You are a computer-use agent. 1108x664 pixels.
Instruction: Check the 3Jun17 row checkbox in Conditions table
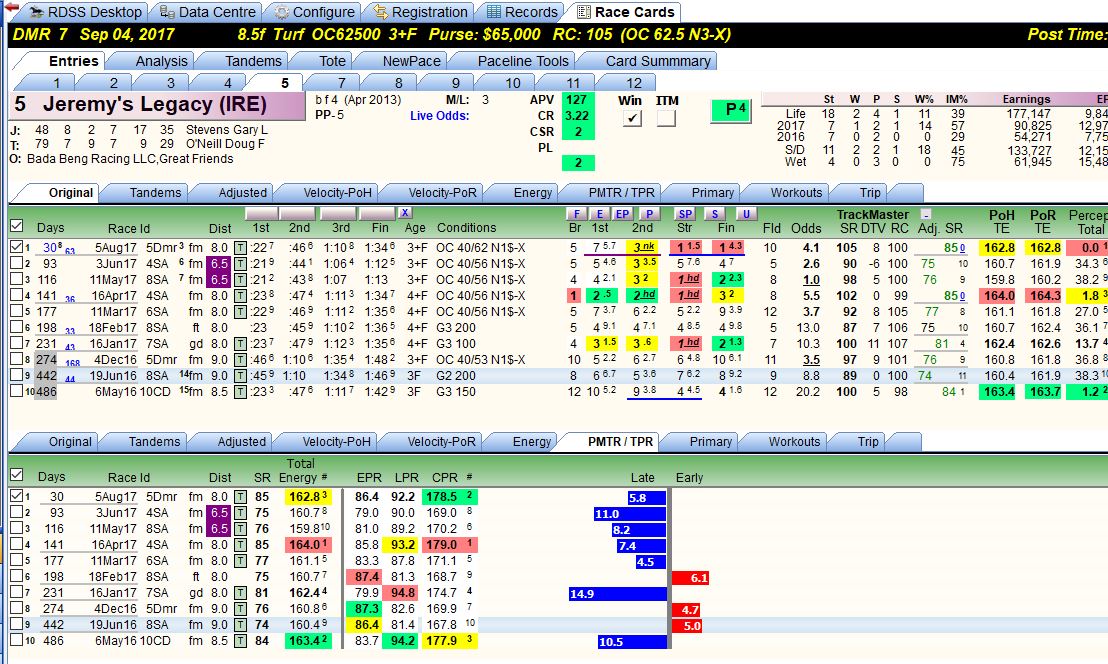pyautogui.click(x=16, y=263)
